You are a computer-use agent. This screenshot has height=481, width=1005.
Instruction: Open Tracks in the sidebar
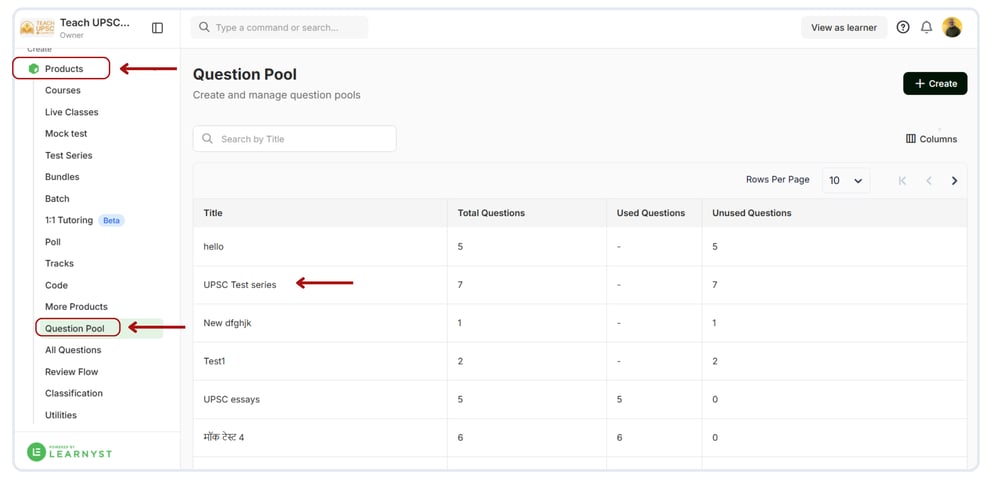[59, 264]
